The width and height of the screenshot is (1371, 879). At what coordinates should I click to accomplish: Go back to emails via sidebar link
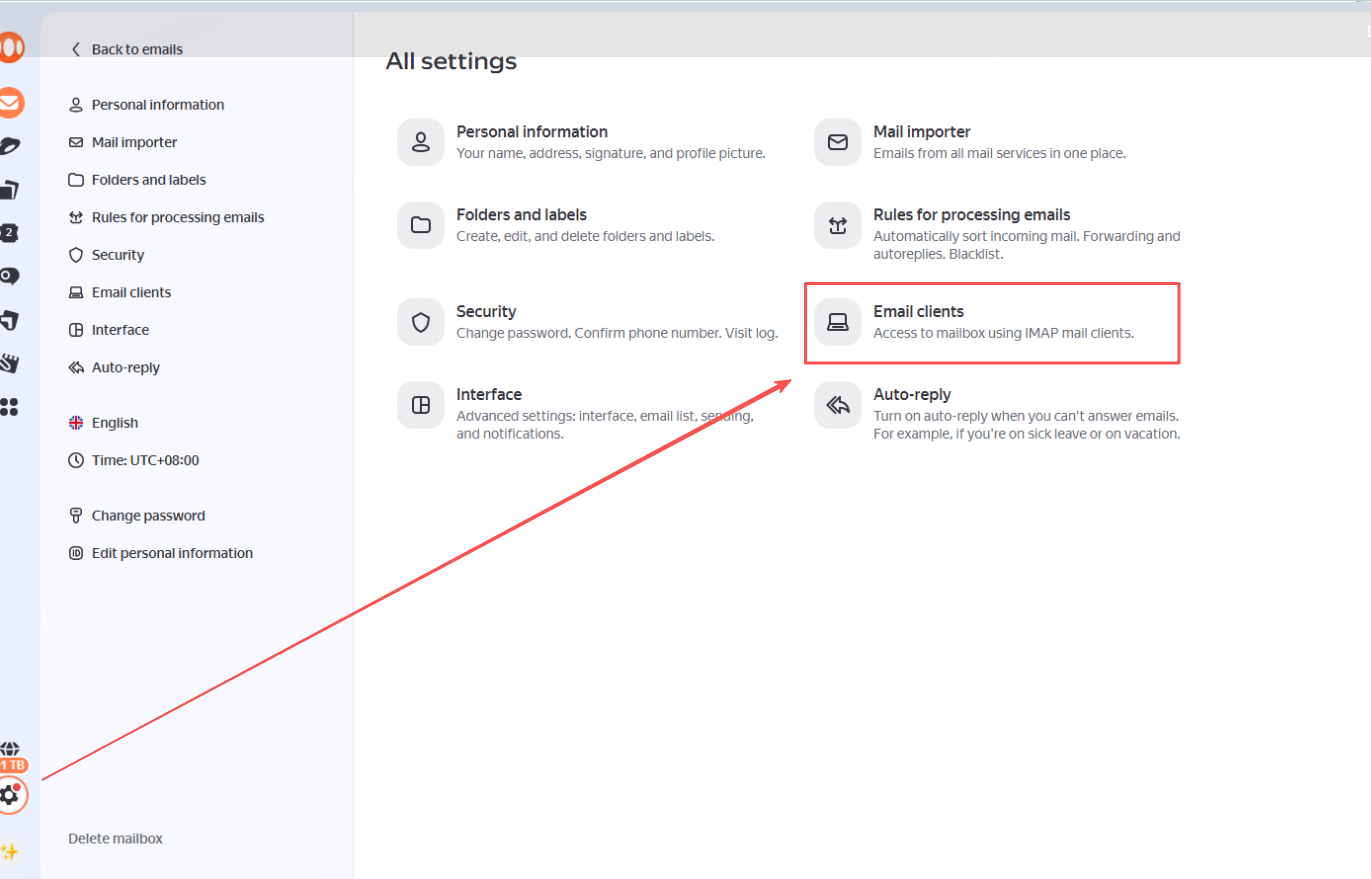coord(127,49)
